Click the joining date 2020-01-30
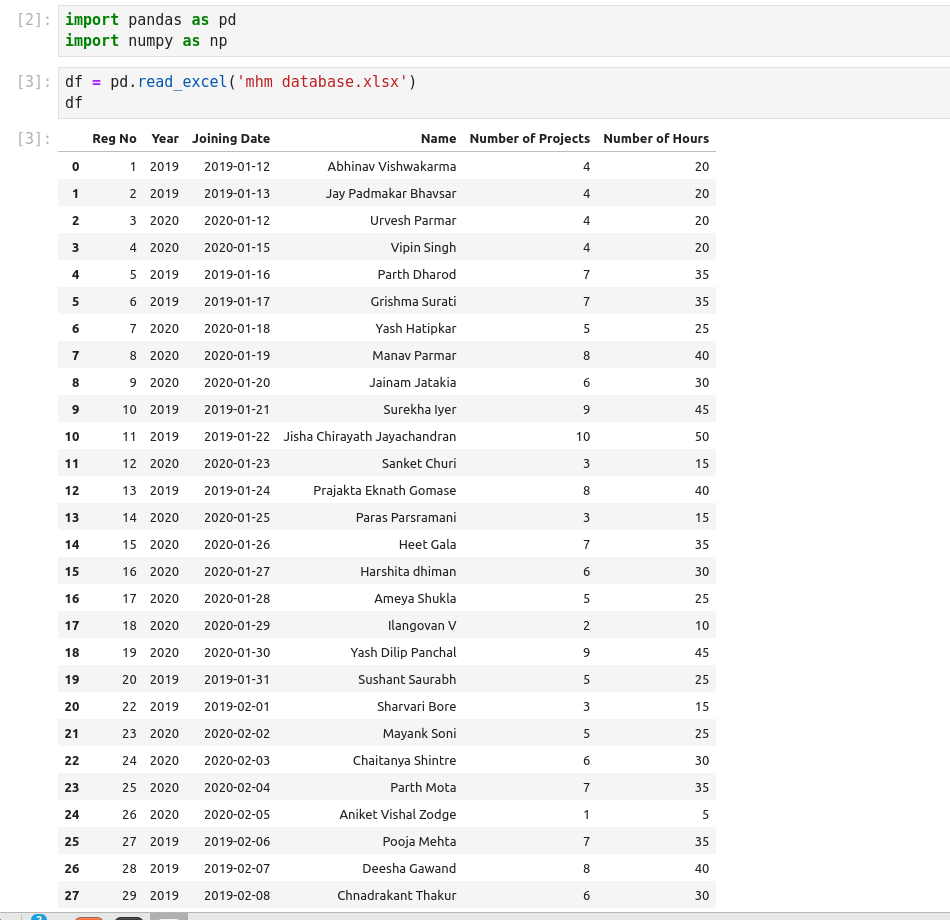Viewport: 950px width, 920px height. click(x=237, y=652)
